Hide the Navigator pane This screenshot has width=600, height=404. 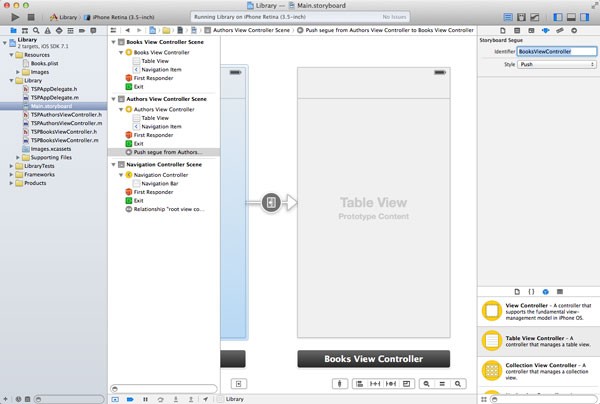pyautogui.click(x=558, y=17)
